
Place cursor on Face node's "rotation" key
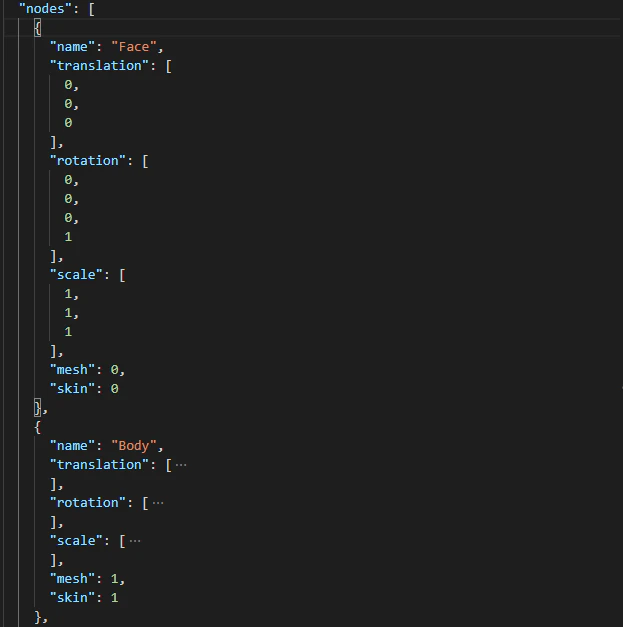88,160
